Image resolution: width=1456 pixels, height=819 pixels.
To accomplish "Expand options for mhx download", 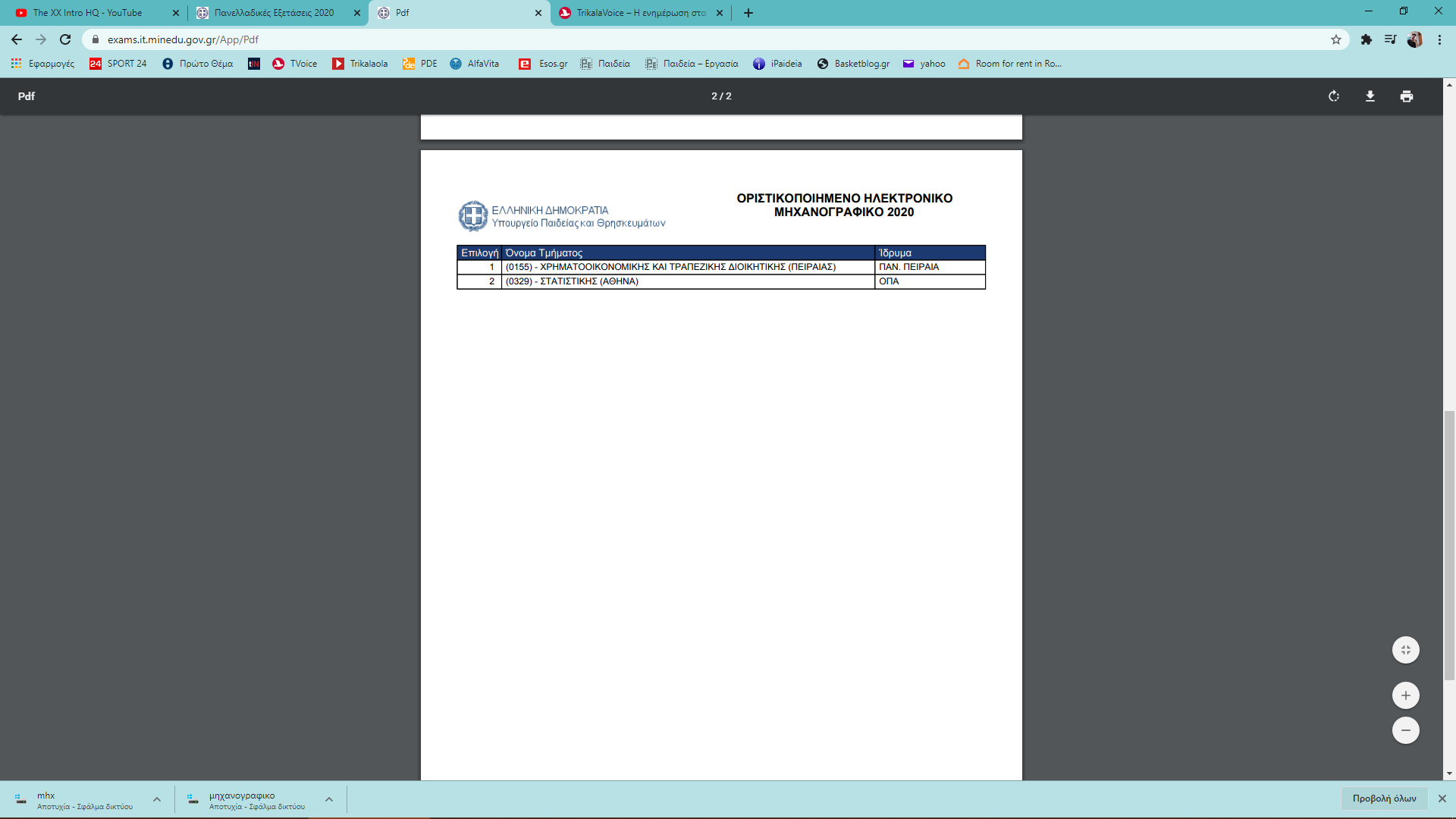I will click(157, 799).
